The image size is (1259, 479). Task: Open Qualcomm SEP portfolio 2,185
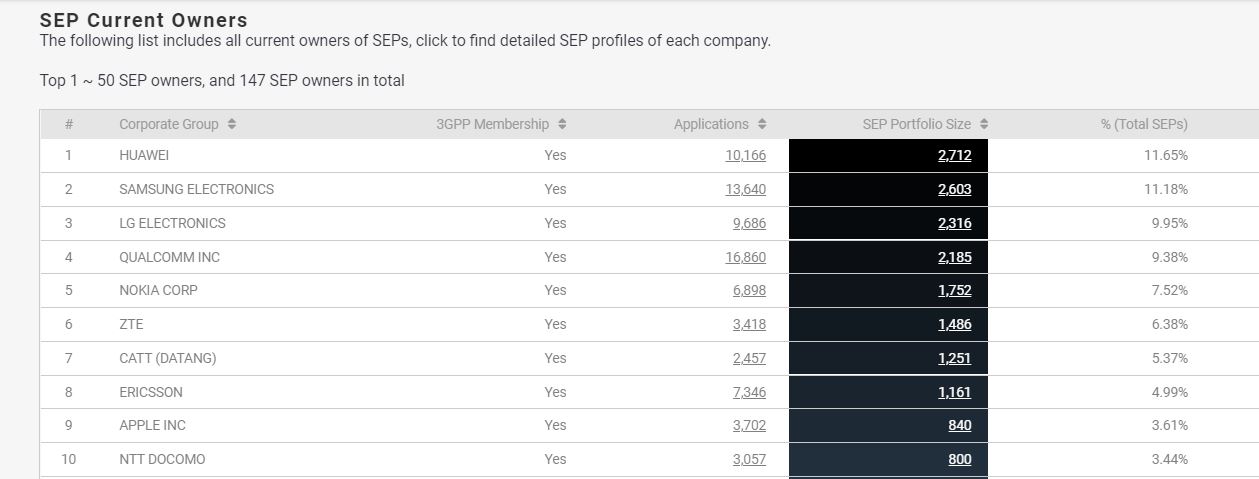(955, 257)
